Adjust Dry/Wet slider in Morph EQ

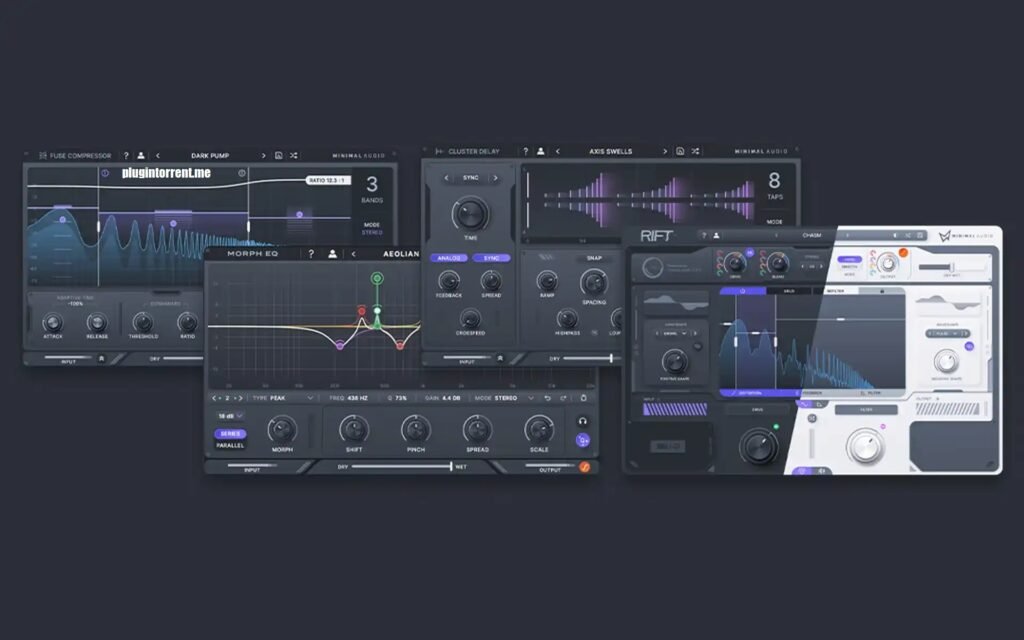pos(401,466)
